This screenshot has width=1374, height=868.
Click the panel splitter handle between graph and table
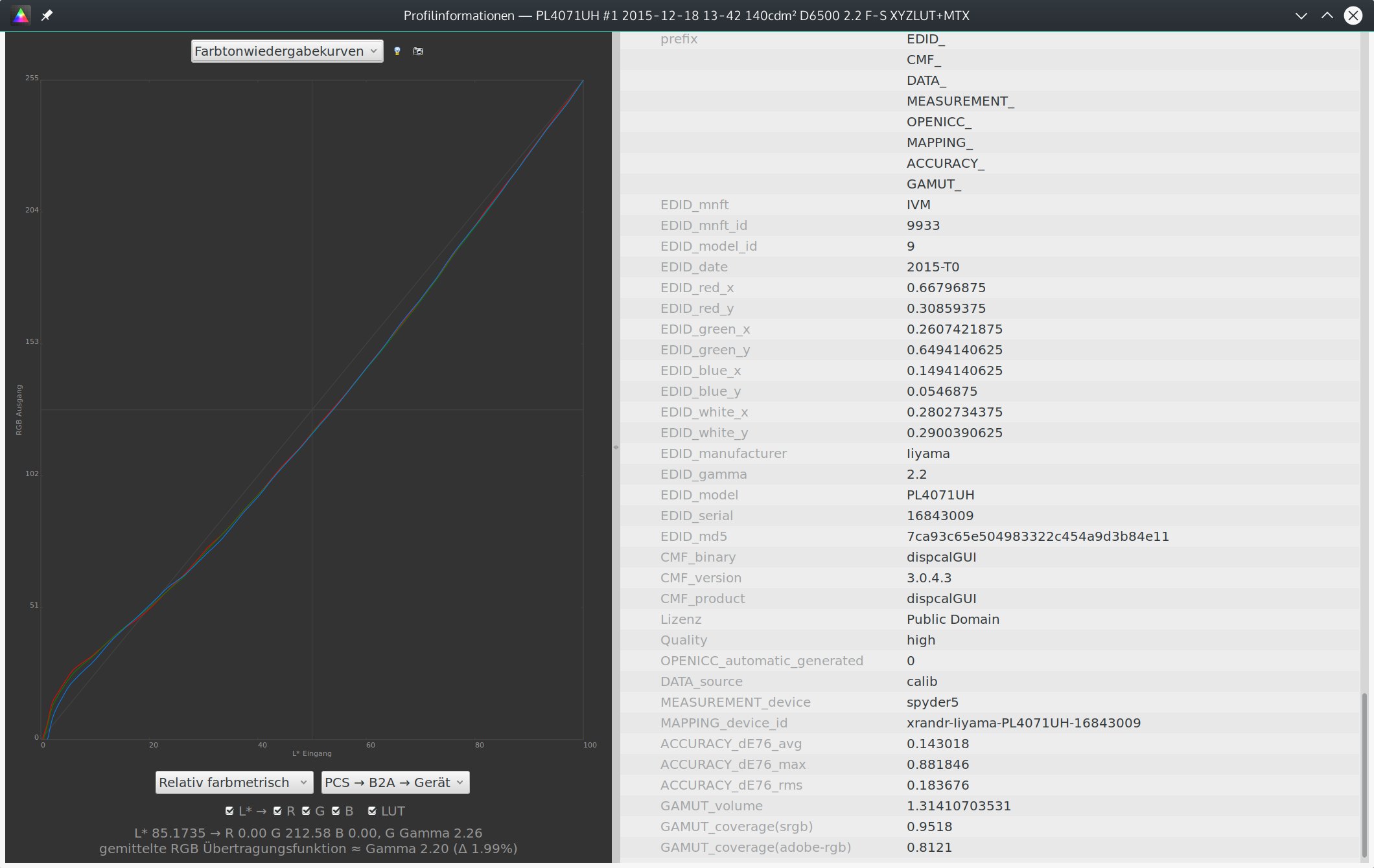pos(616,447)
